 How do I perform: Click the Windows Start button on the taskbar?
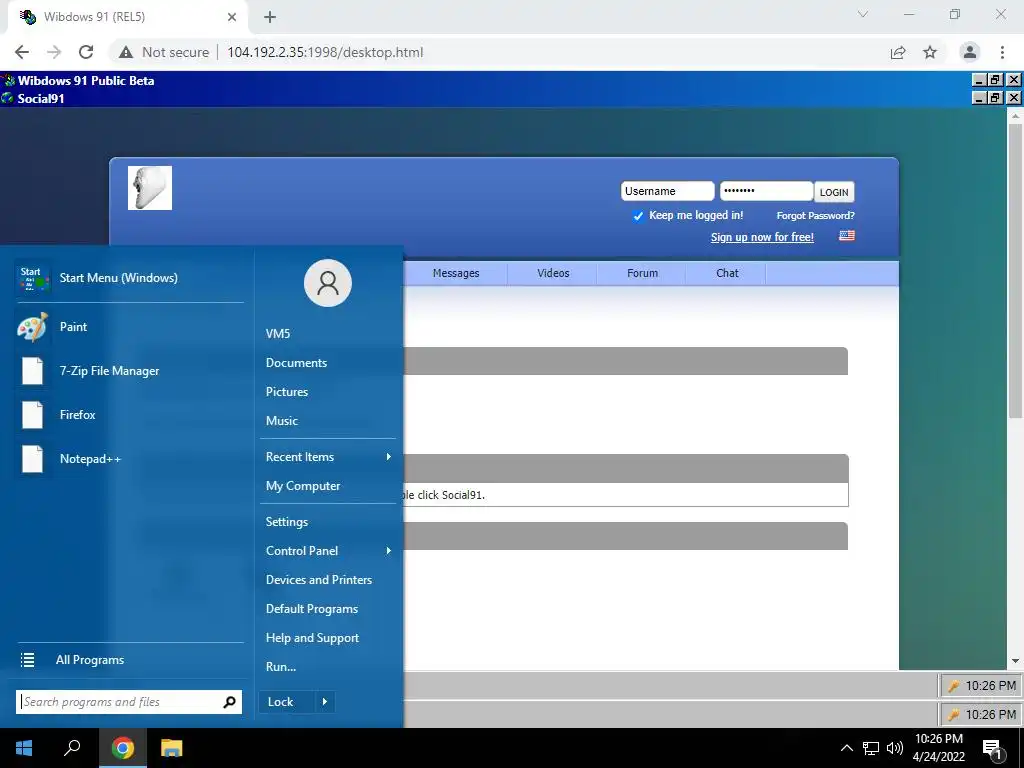tap(24, 748)
